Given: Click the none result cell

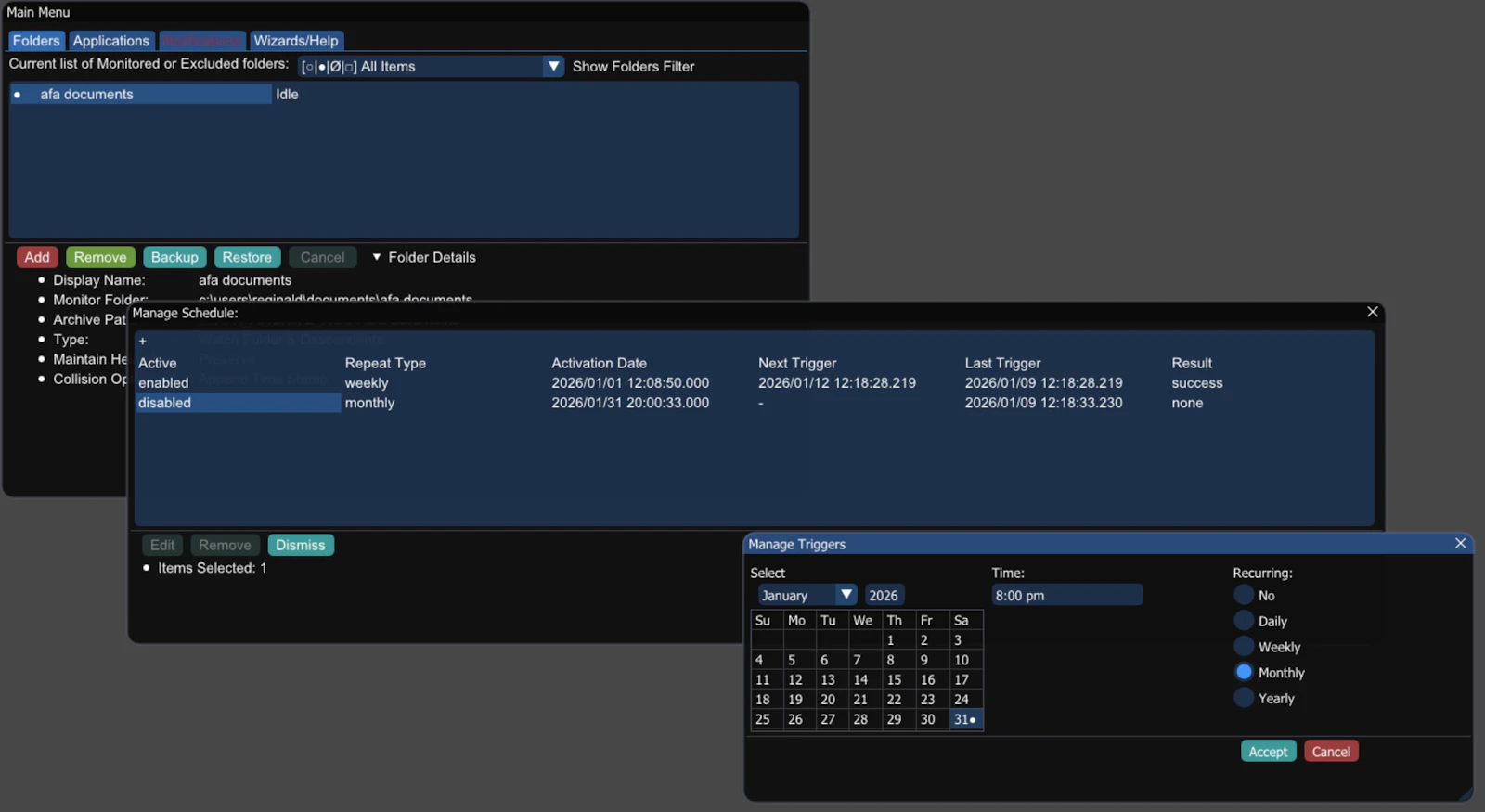Looking at the screenshot, I should point(1187,403).
